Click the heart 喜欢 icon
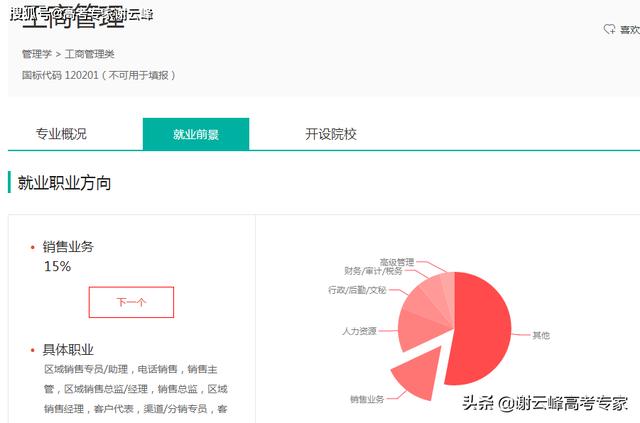This screenshot has height=423, width=640. coord(609,29)
